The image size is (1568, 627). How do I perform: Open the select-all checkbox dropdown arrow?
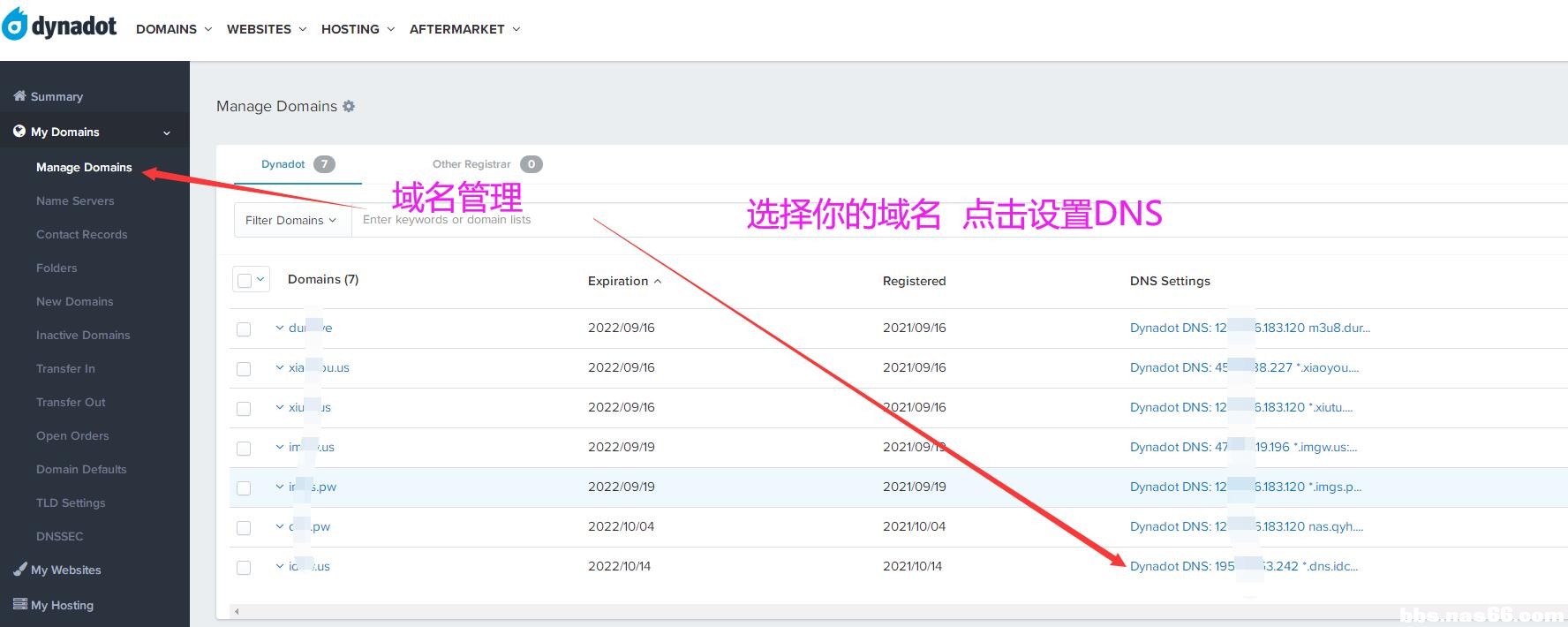(x=260, y=279)
